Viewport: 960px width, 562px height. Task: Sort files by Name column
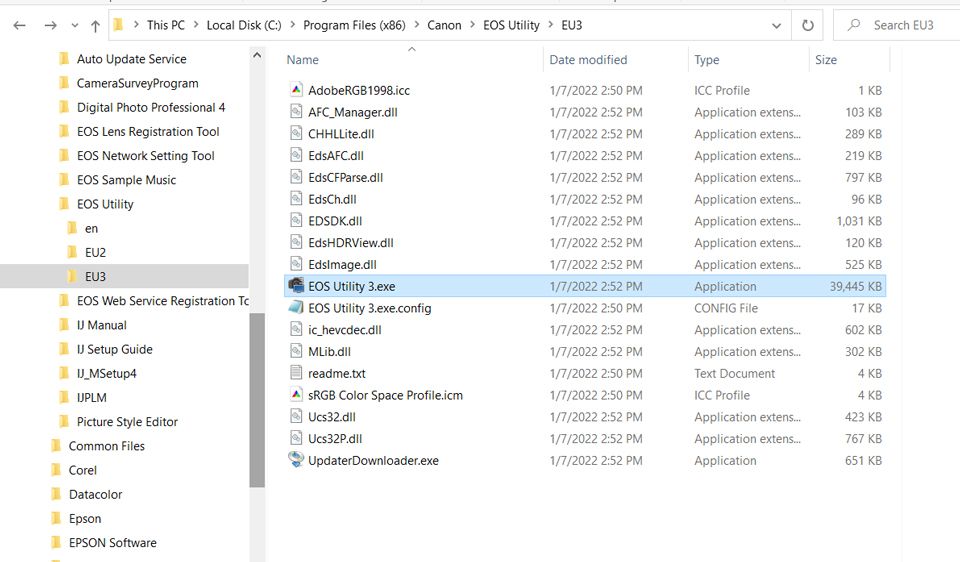point(302,59)
